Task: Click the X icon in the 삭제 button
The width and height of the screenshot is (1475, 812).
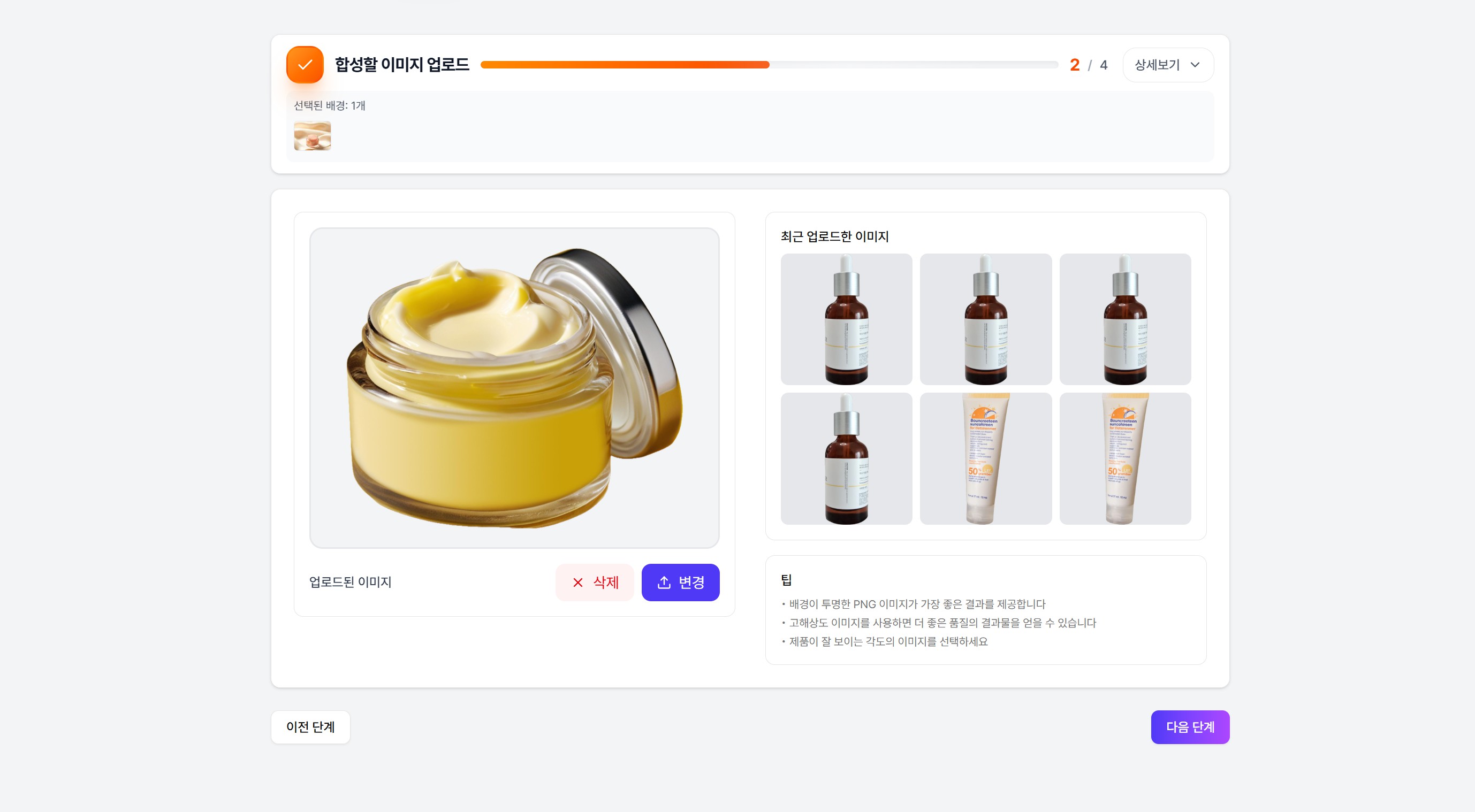Action: (x=578, y=582)
